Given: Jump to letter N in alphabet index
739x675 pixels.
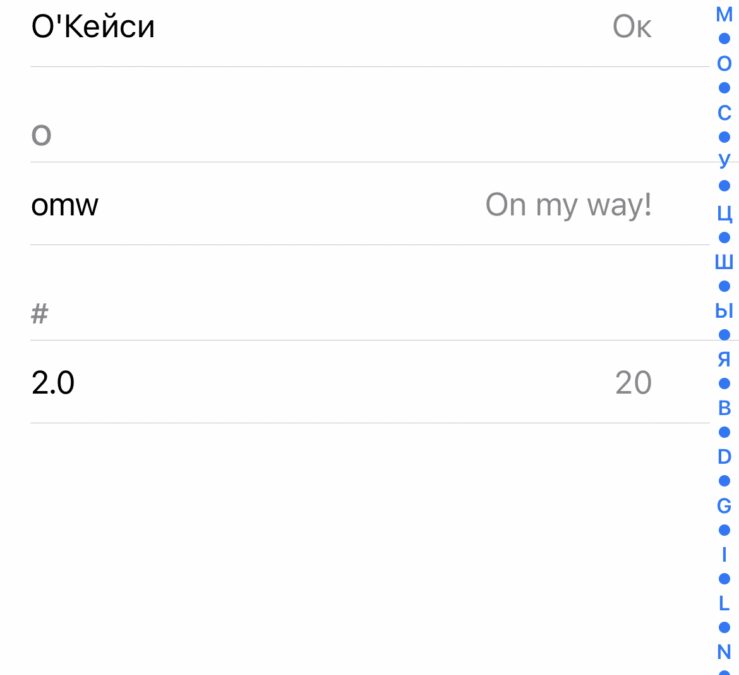Looking at the screenshot, I should (724, 652).
